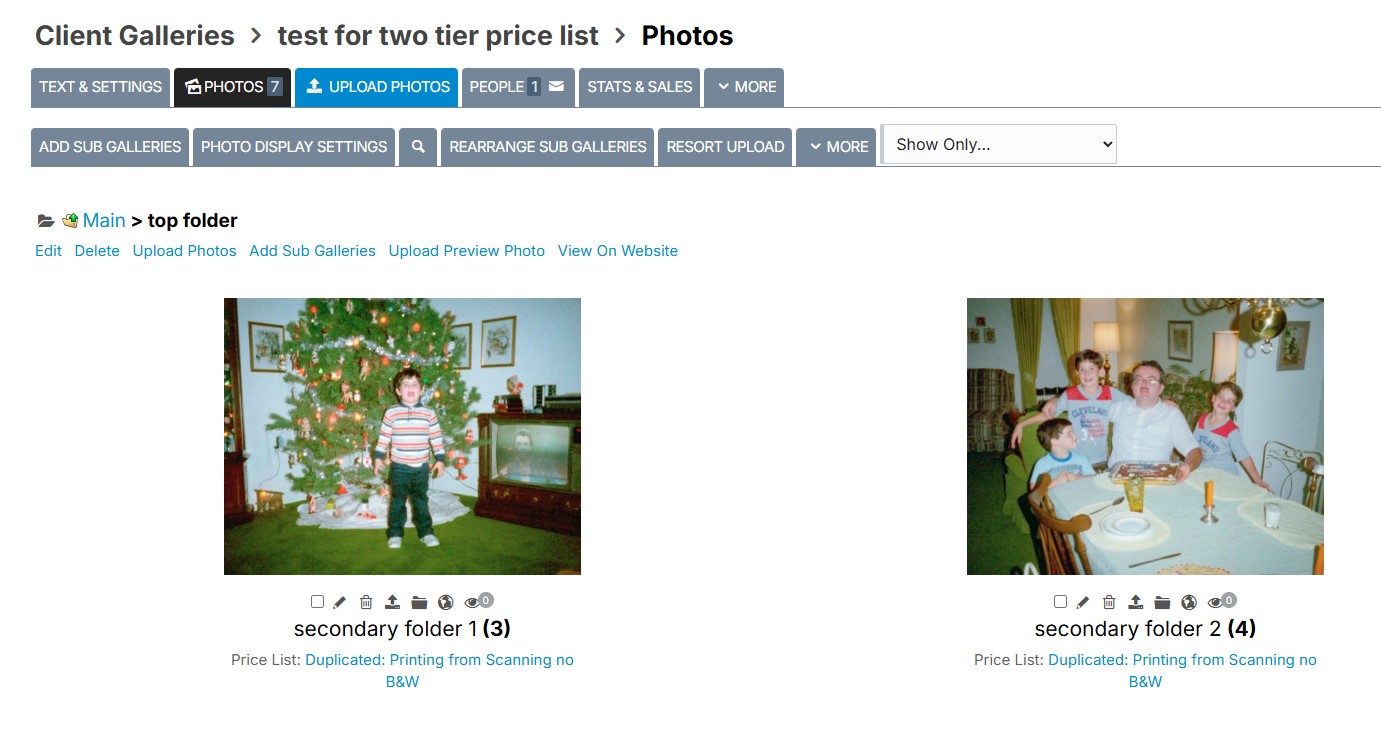Open the secondary folder 2 thumbnail photo
The width and height of the screenshot is (1381, 729).
pyautogui.click(x=1145, y=436)
